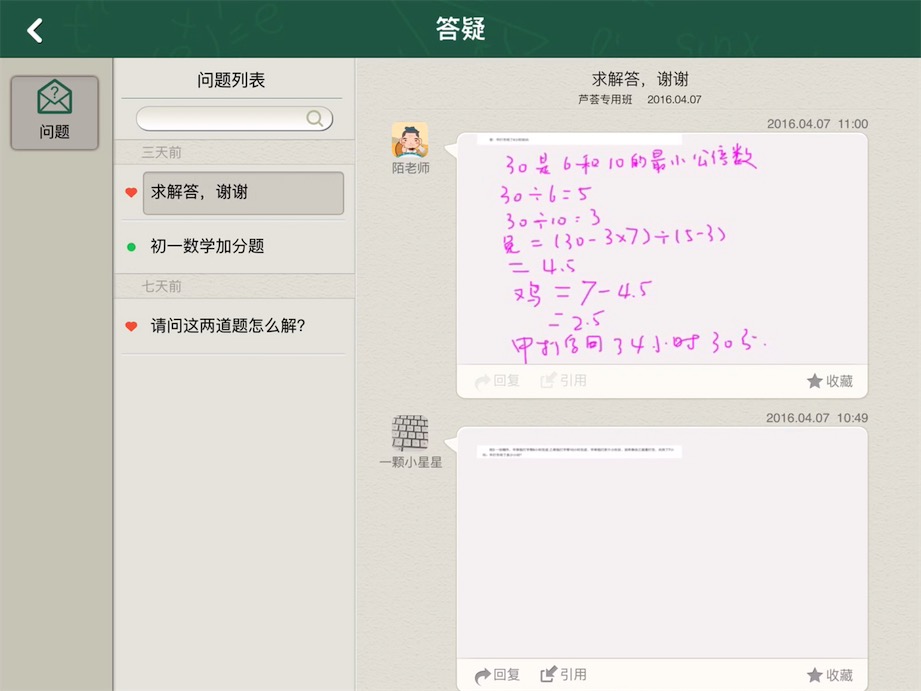Tap red heart beside 求解答，谢谢
Image resolution: width=921 pixels, height=691 pixels.
click(x=131, y=193)
